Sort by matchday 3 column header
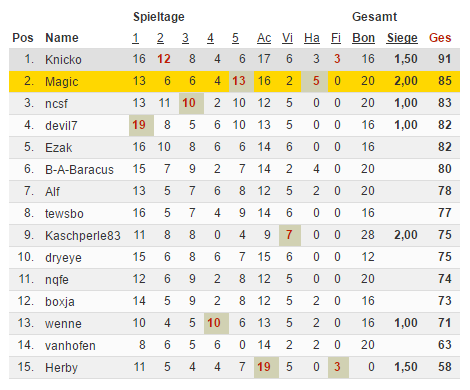 click(185, 38)
